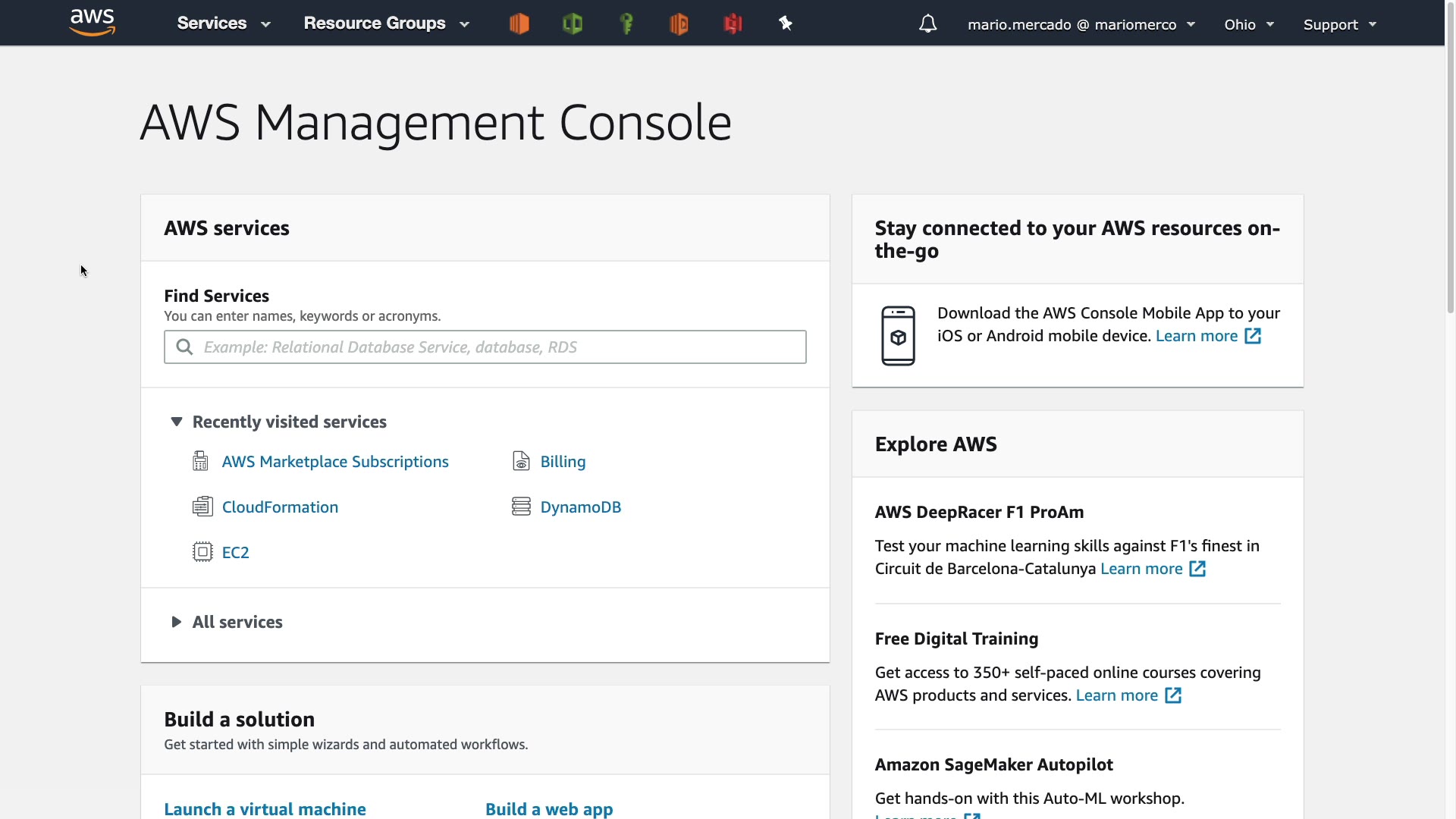Open the mario.mercado account dropdown
Viewport: 1456px width, 819px height.
(x=1081, y=24)
